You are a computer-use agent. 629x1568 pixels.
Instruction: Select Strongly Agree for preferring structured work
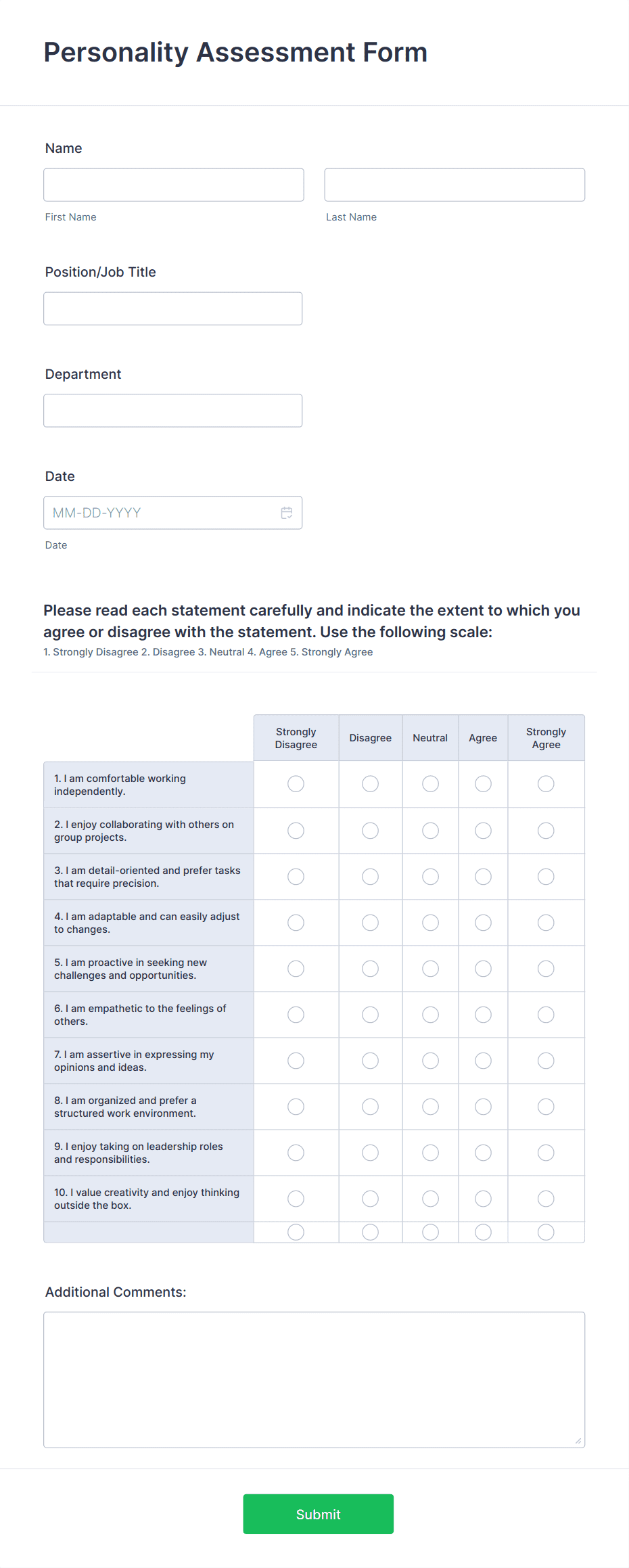pos(546,1107)
